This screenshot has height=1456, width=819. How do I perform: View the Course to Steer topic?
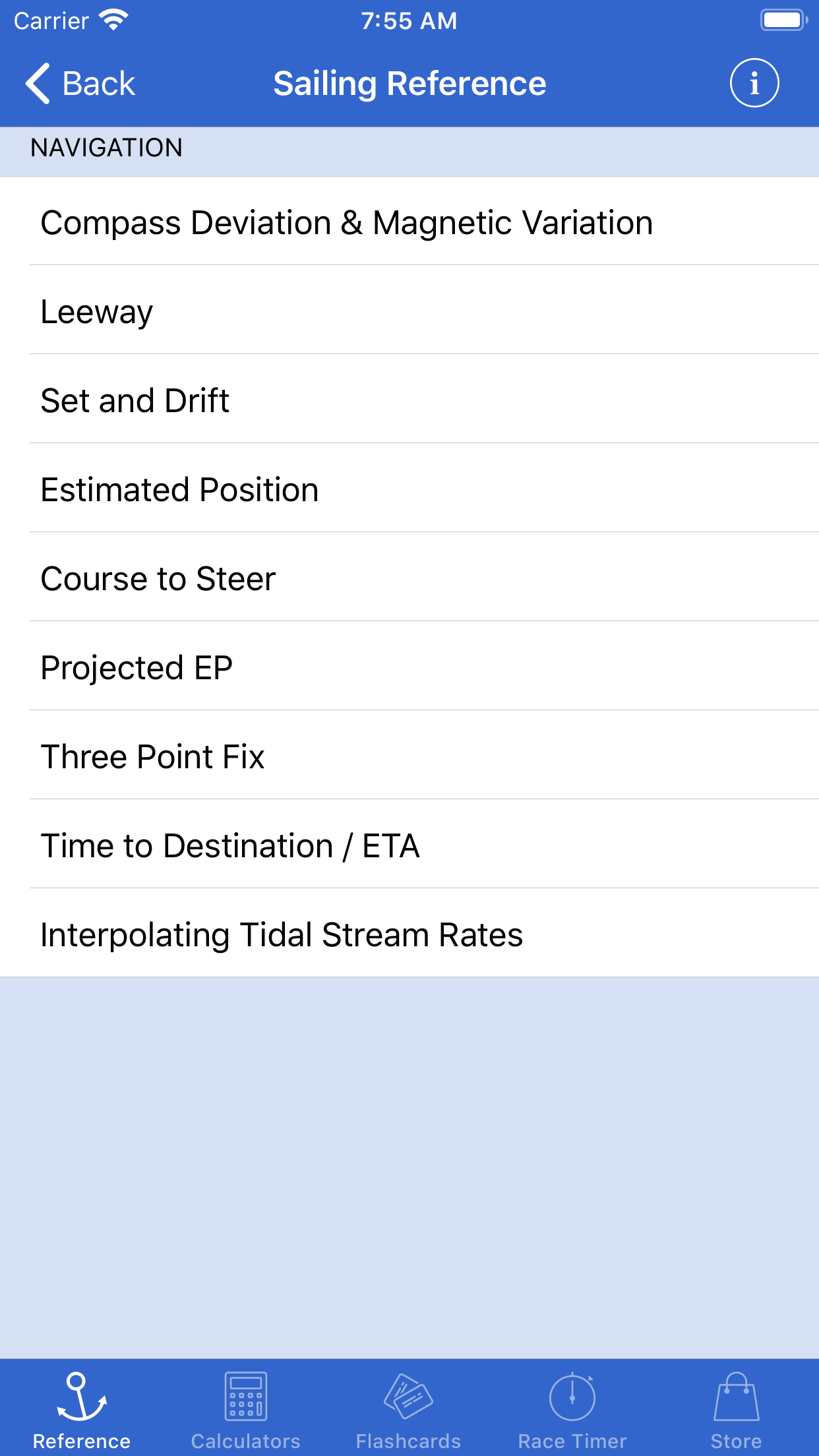[158, 578]
